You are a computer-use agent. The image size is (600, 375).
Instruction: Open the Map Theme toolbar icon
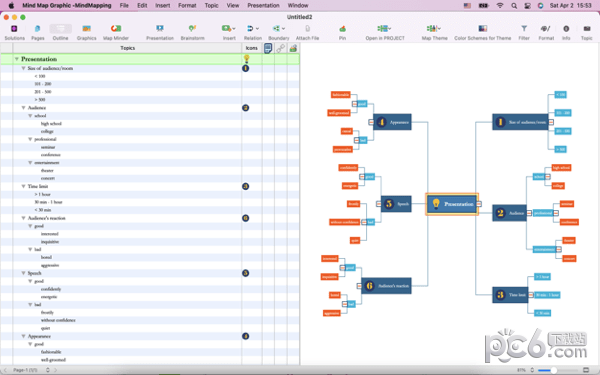click(x=434, y=29)
